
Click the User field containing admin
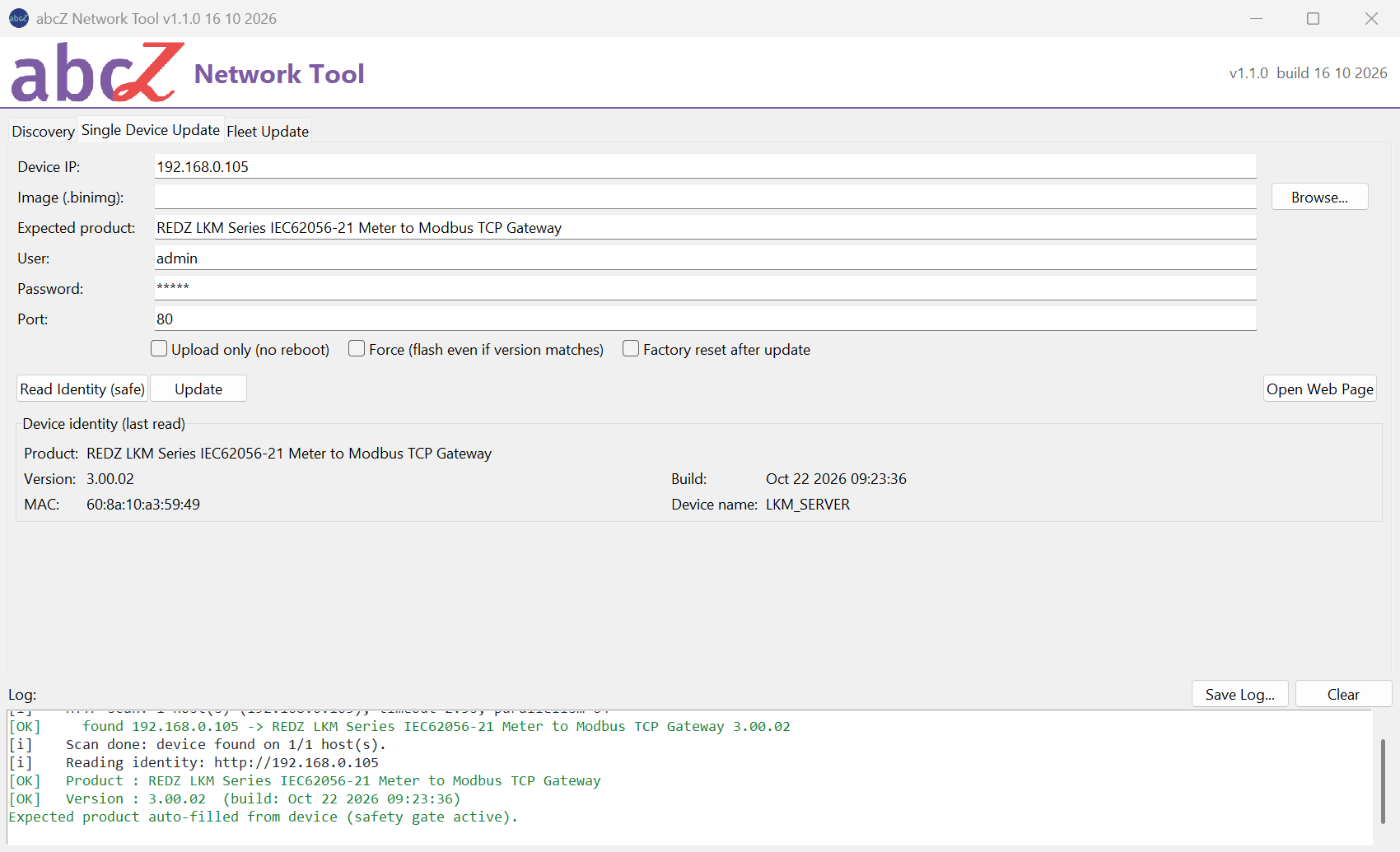[705, 258]
